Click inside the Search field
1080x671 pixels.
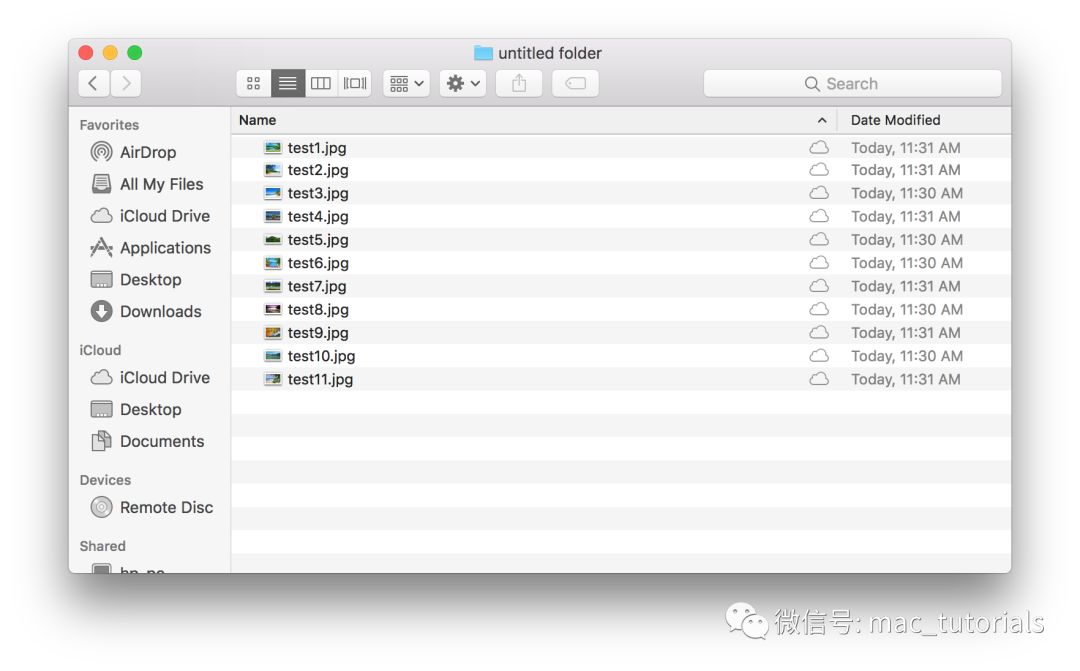[852, 84]
